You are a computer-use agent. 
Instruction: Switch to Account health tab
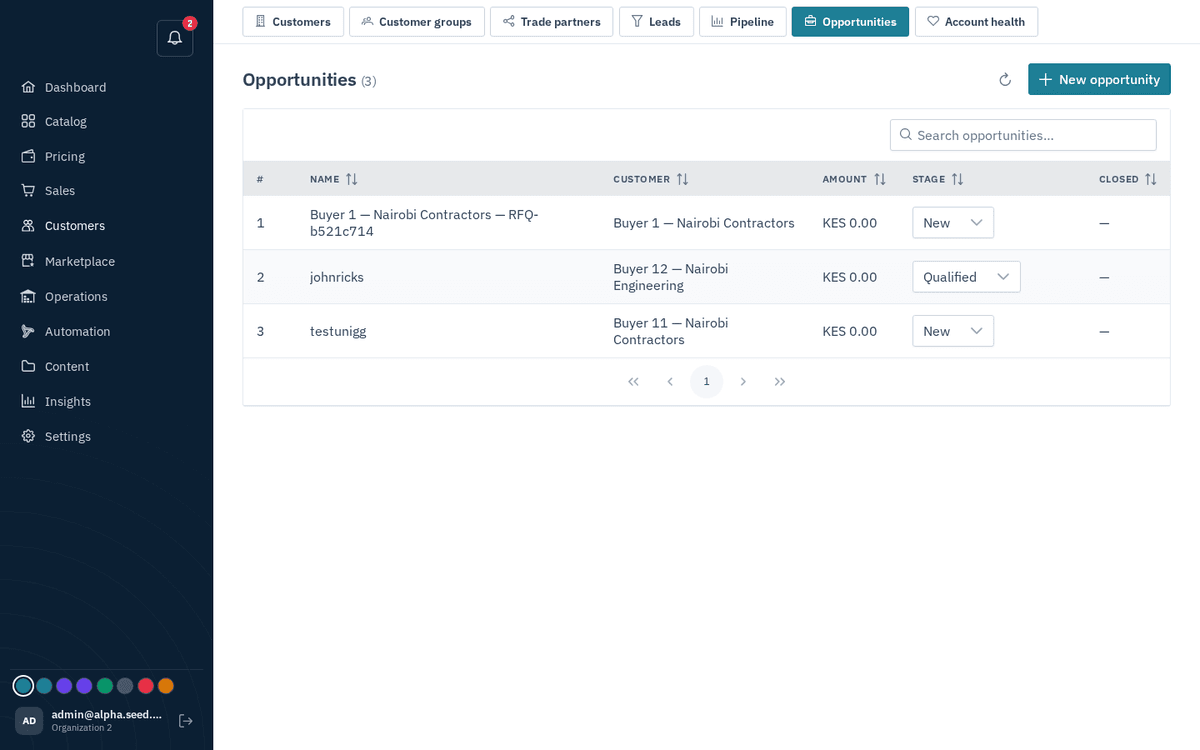[976, 22]
